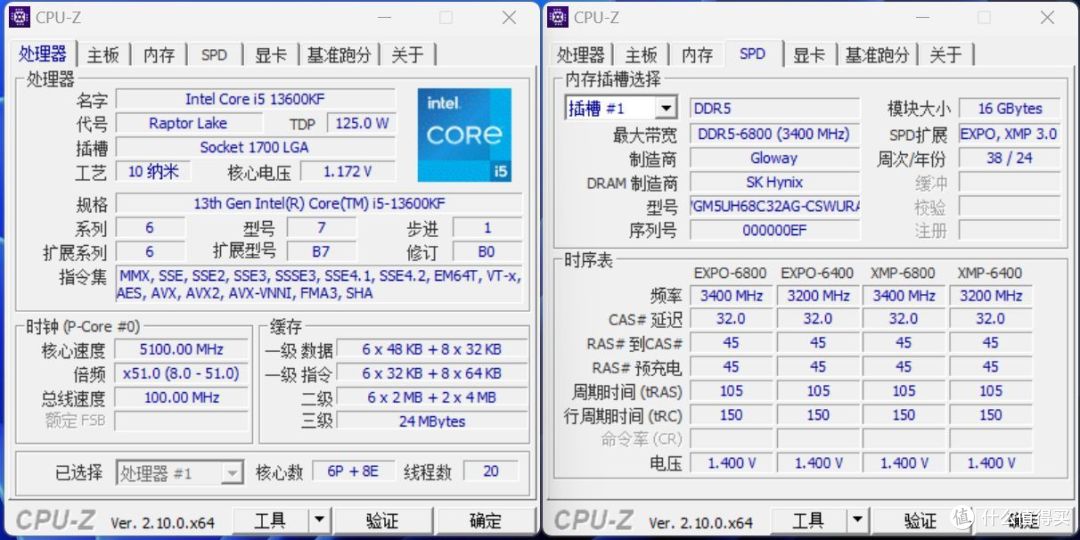Click the 16 GBytes module size field
This screenshot has width=1080, height=540.
(x=1009, y=108)
